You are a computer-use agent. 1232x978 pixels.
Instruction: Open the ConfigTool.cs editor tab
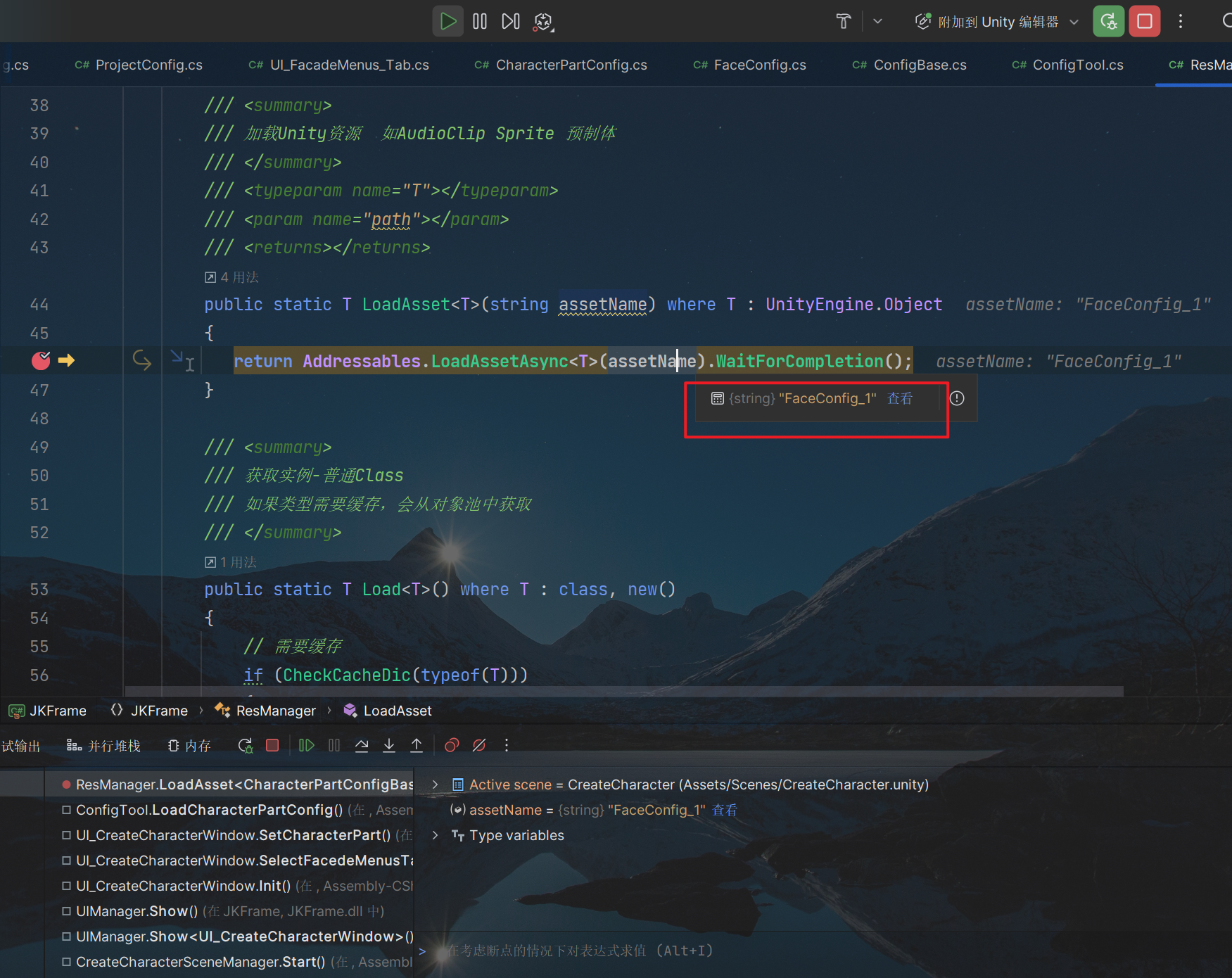tap(1077, 65)
